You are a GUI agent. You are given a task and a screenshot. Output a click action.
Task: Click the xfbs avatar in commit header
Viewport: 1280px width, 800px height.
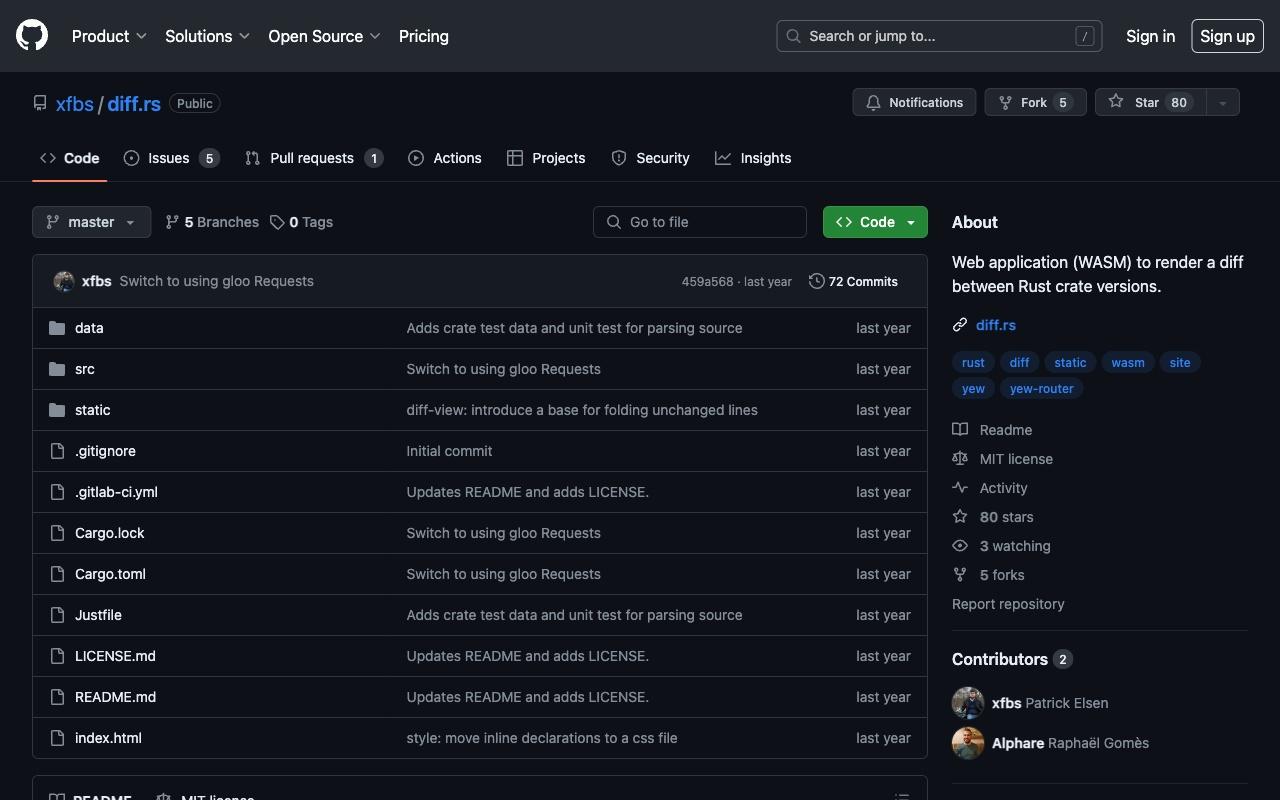pos(64,281)
